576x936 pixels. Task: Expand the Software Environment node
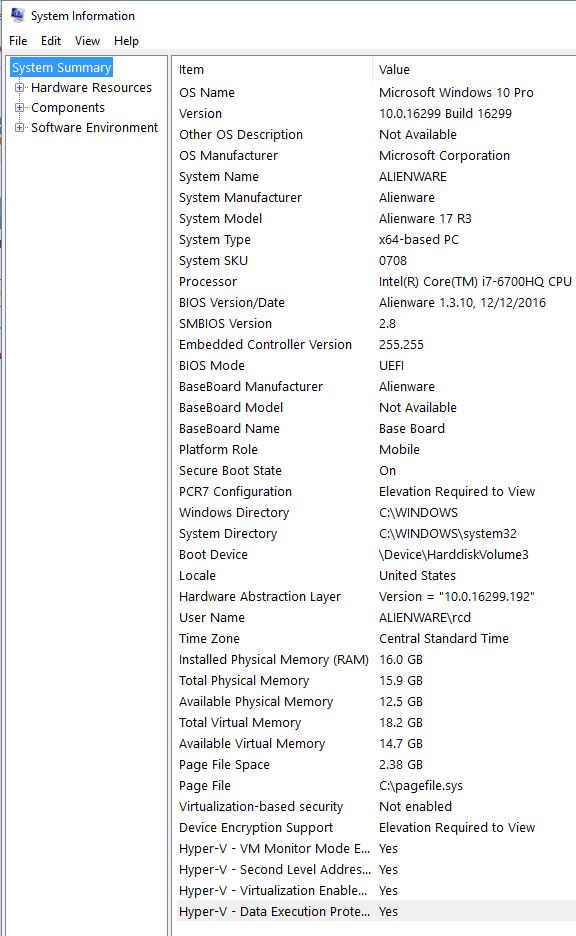click(x=20, y=128)
